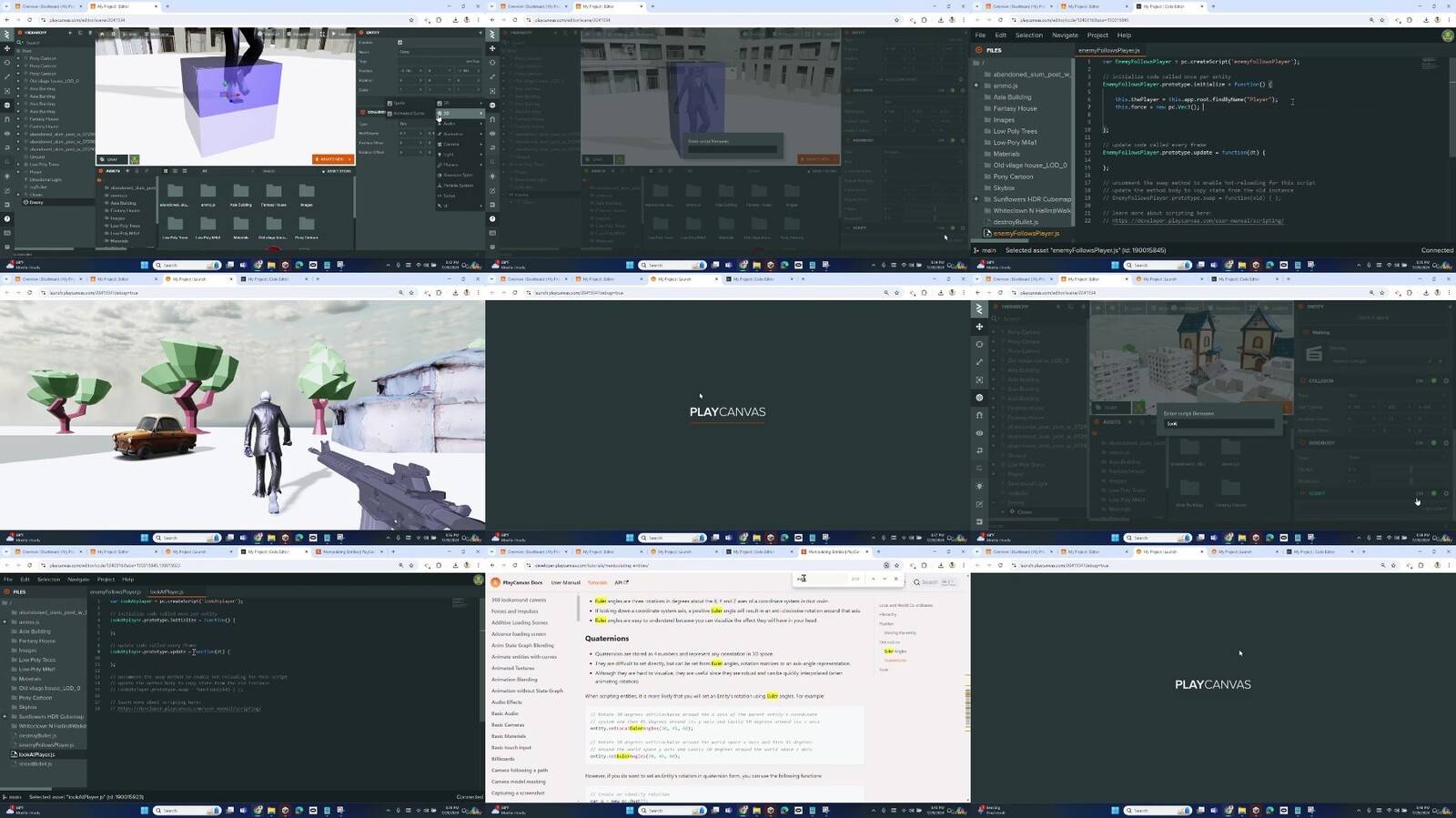This screenshot has height=818, width=1456.
Task: Select shootBullet.js in lookAtPlayer.js editor file list
Action: tap(35, 763)
